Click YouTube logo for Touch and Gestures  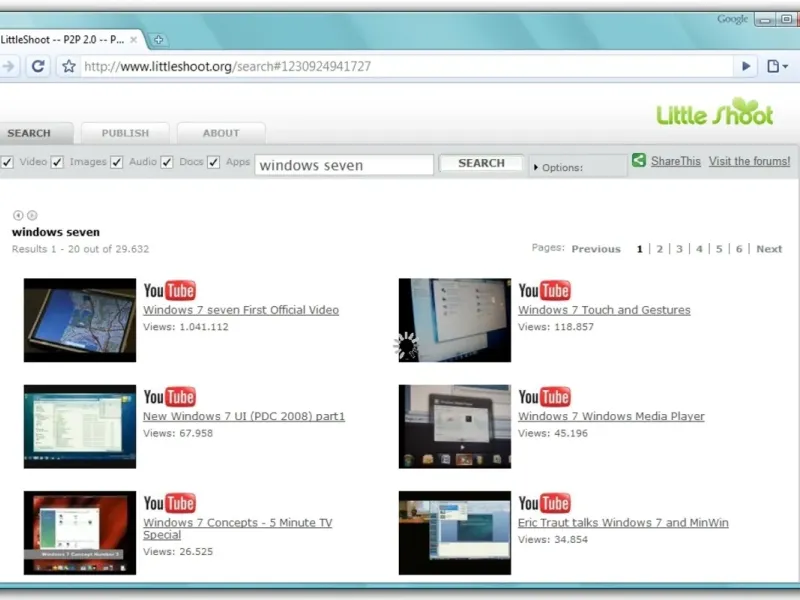tap(544, 291)
